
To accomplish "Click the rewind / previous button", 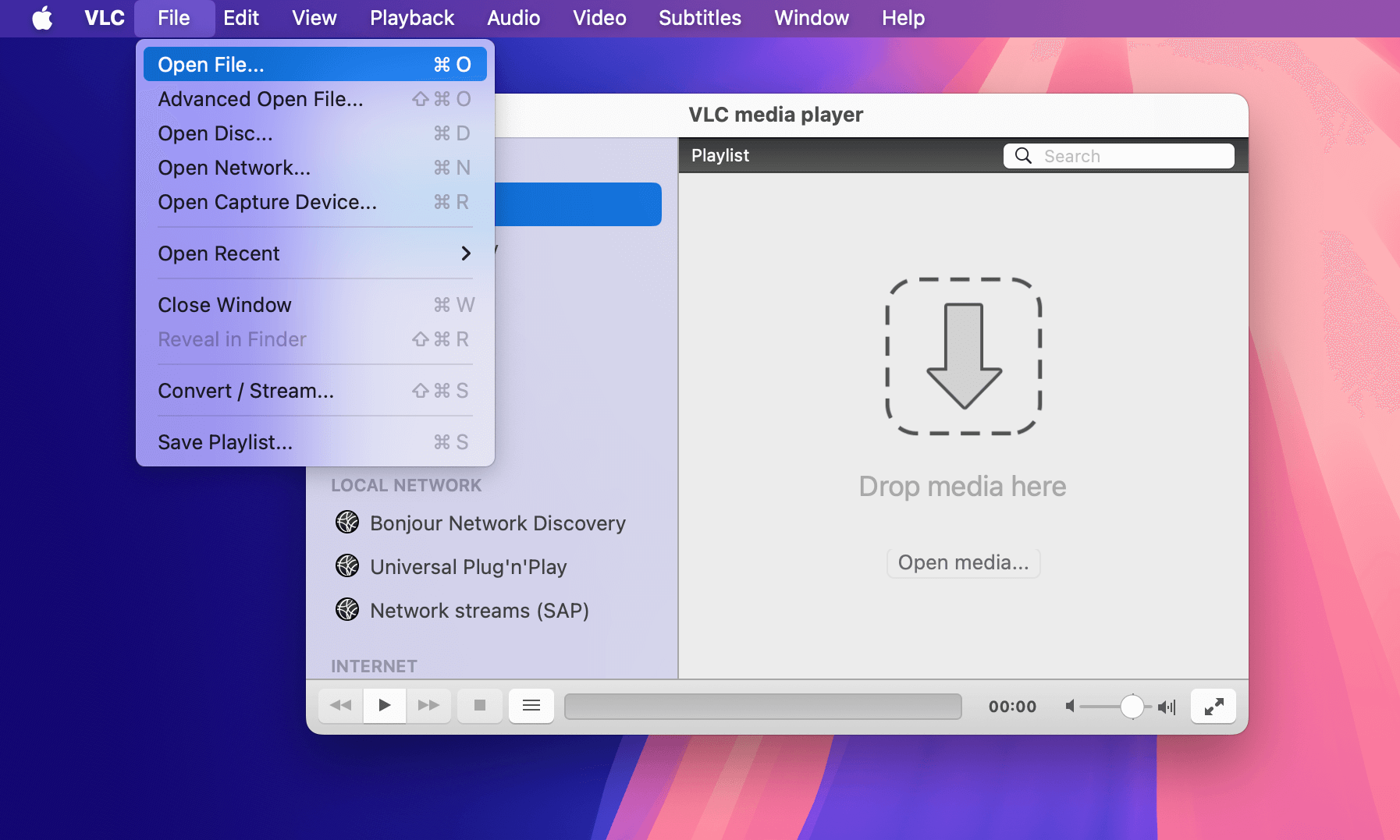I will [x=340, y=705].
